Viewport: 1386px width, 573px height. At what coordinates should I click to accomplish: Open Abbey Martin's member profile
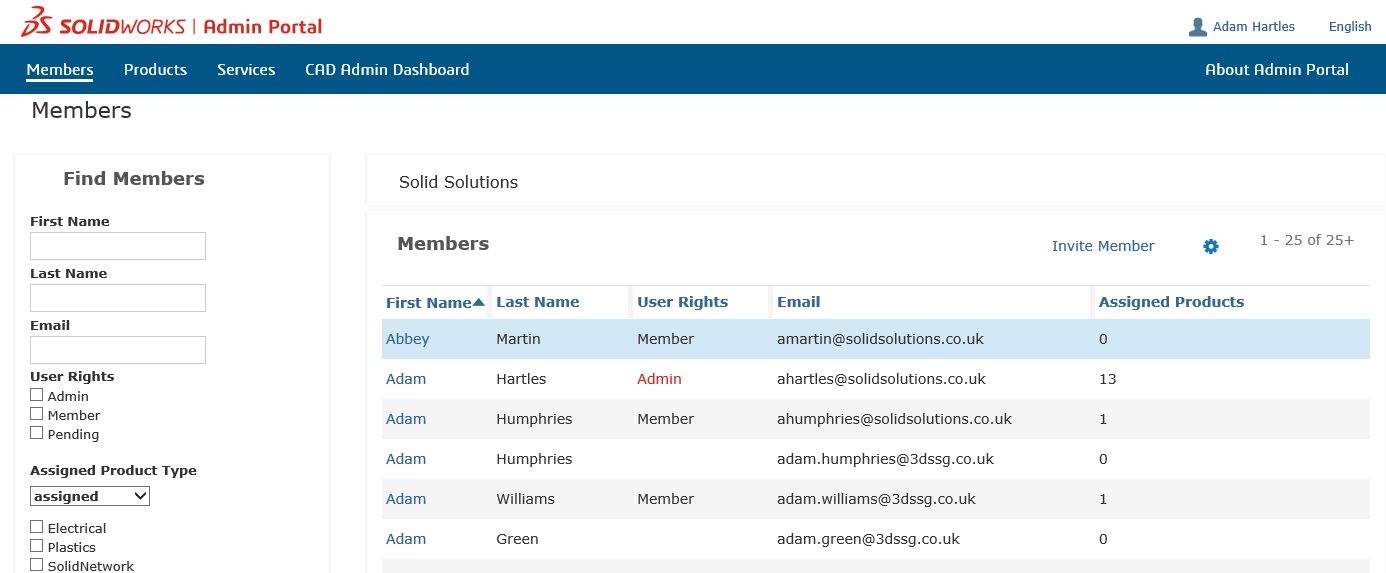(407, 339)
